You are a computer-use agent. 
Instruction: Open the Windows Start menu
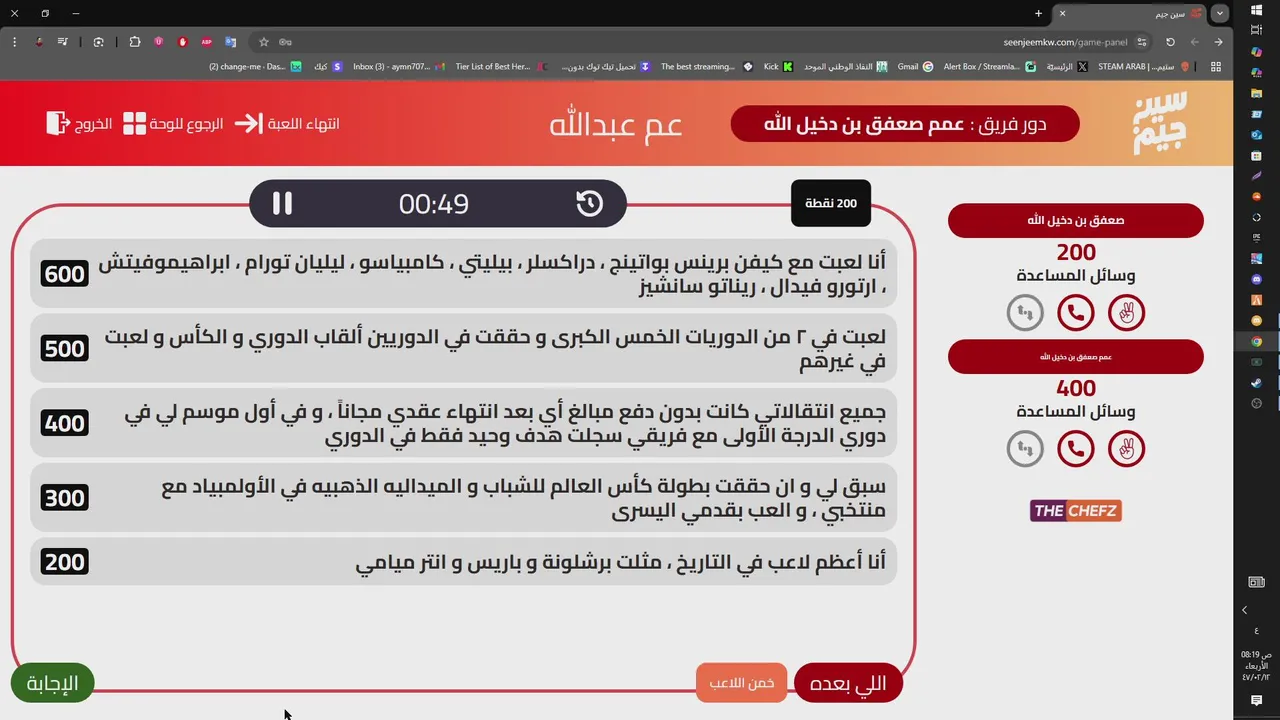point(1257,10)
